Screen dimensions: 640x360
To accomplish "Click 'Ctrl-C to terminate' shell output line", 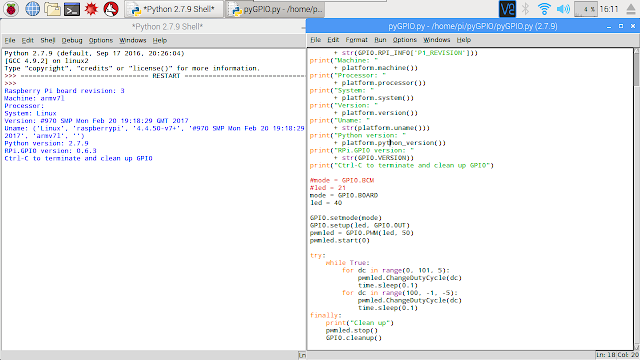I will (78, 158).
